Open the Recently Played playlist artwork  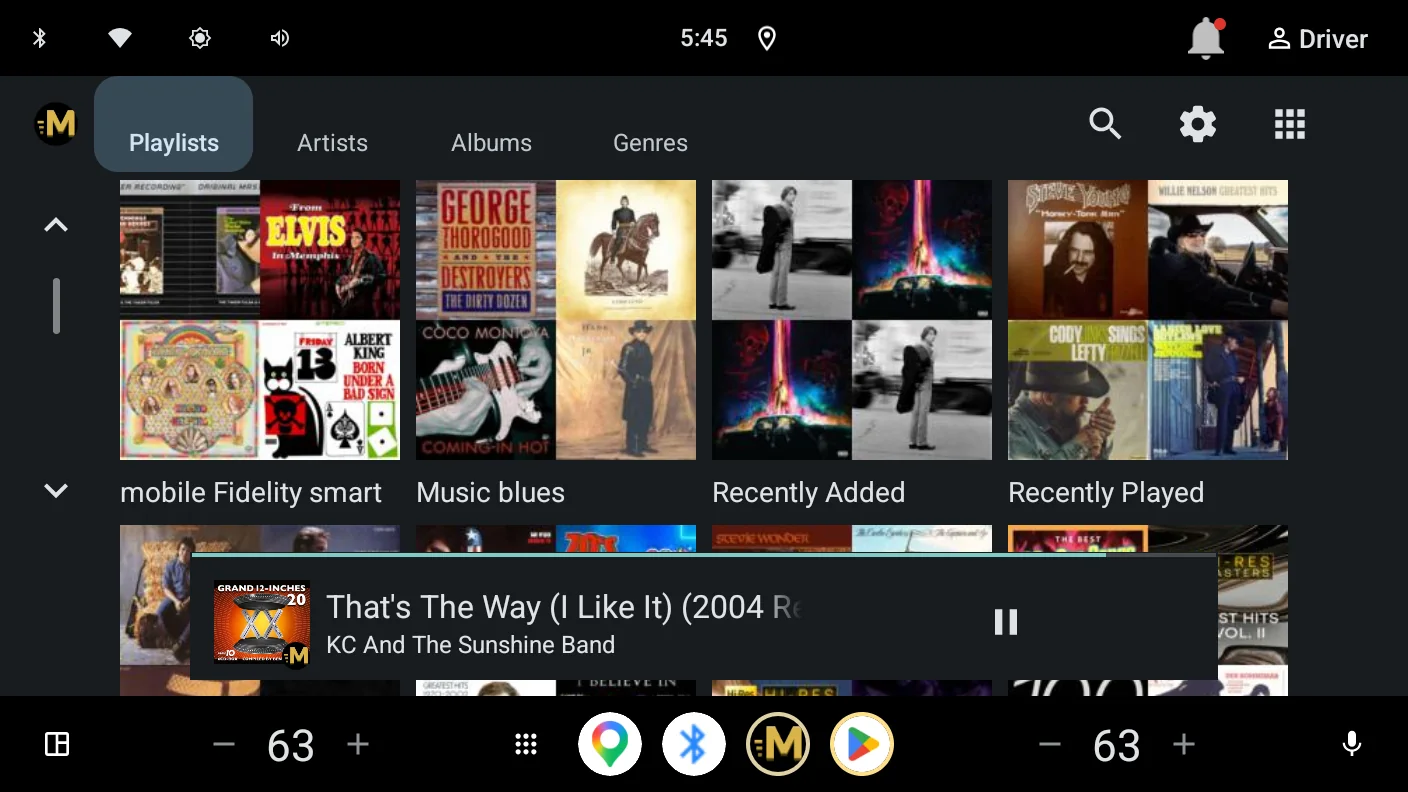coord(1148,320)
